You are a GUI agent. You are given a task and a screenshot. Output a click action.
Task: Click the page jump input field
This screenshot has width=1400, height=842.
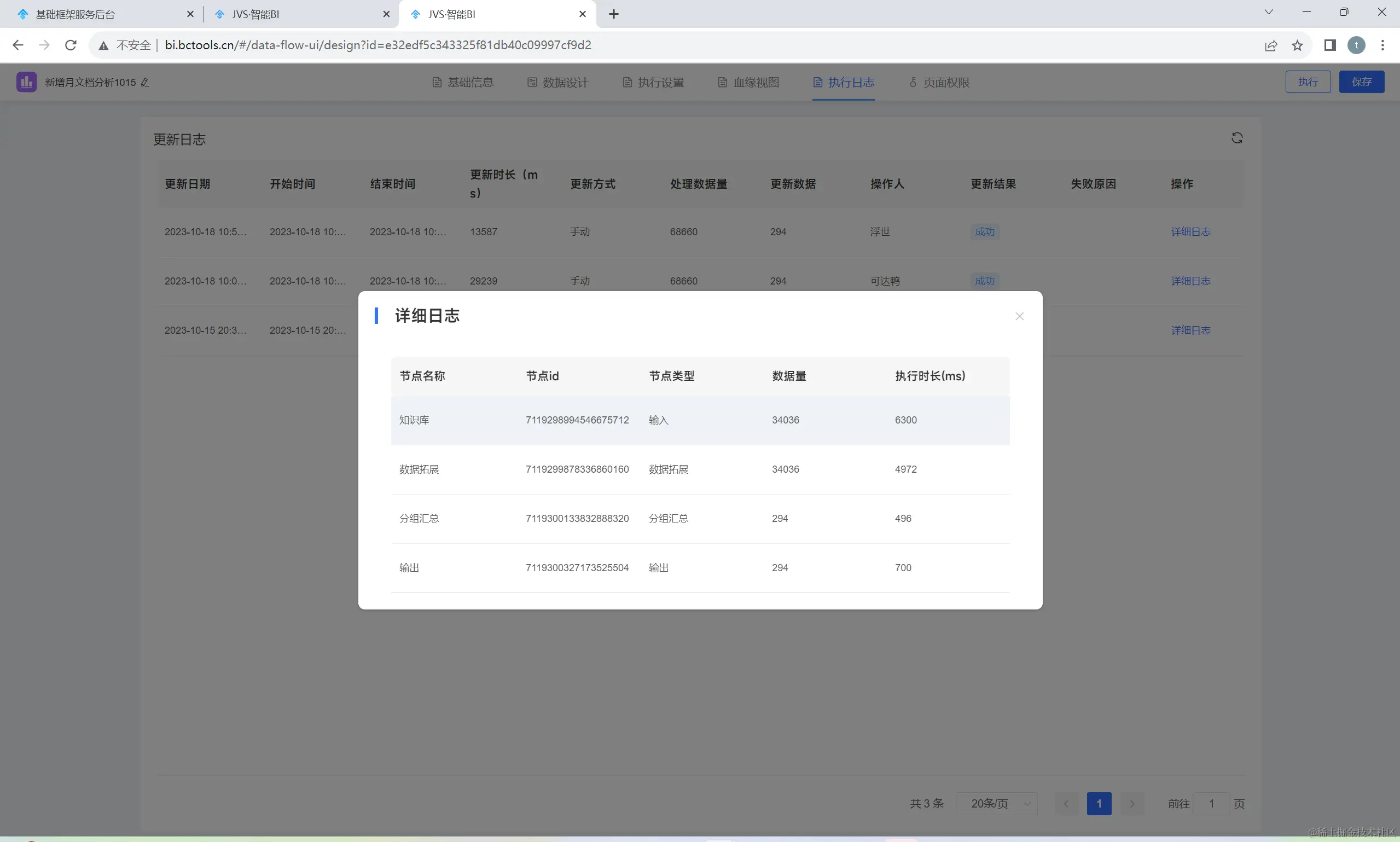[1211, 803]
